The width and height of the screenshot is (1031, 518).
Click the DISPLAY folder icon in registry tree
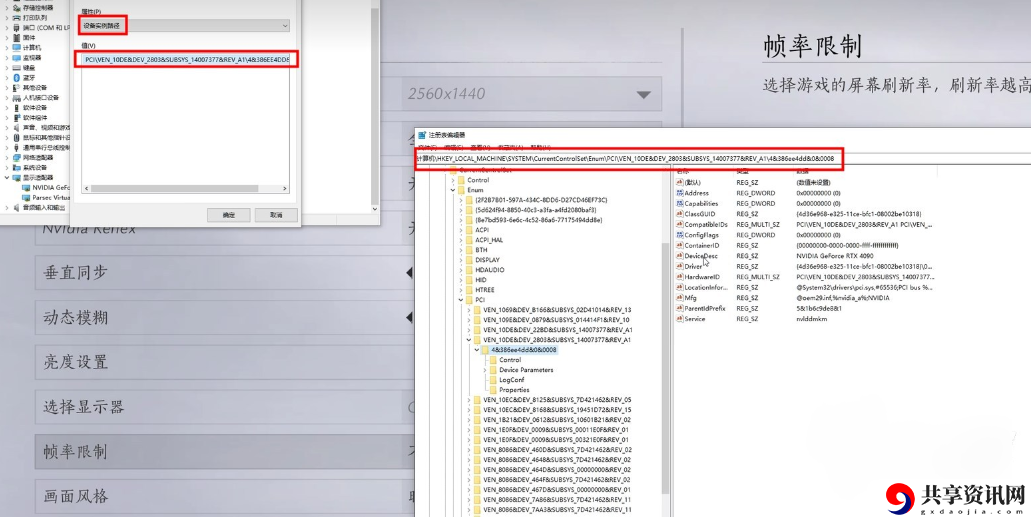[x=469, y=260]
